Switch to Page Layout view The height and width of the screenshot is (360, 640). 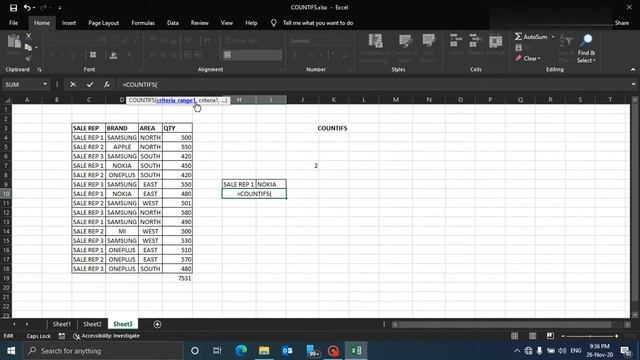coord(533,336)
